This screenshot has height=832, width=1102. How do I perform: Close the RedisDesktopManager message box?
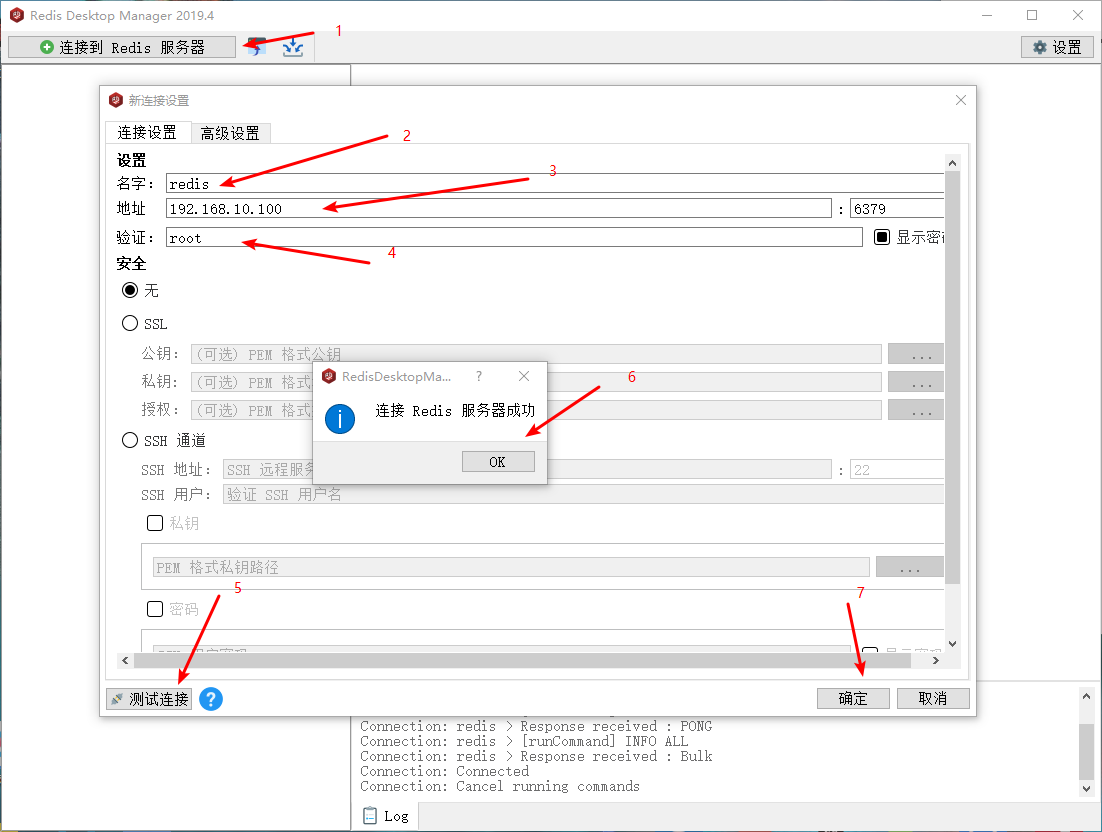pyautogui.click(x=524, y=377)
